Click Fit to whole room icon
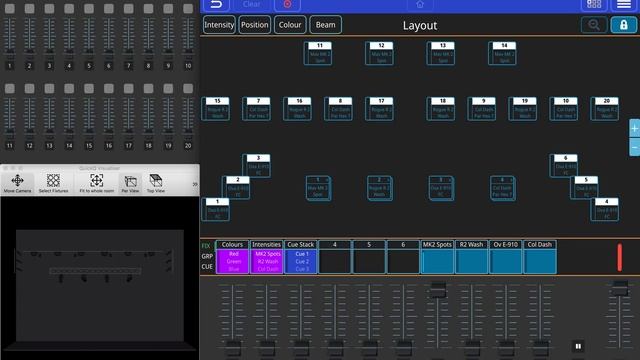This screenshot has height=360, width=640. [x=97, y=183]
